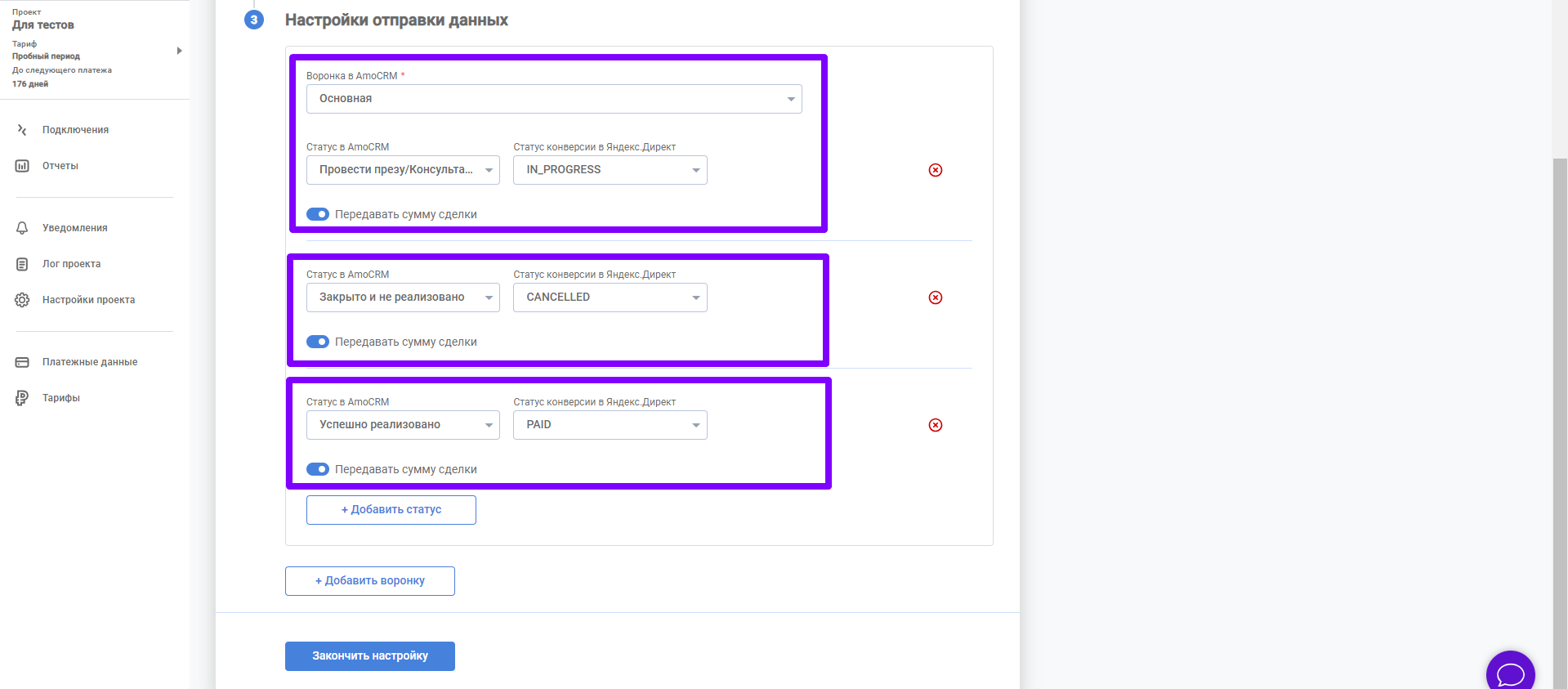Open the Провести презу/Консульта status dropdown
1568x689 pixels.
[403, 170]
